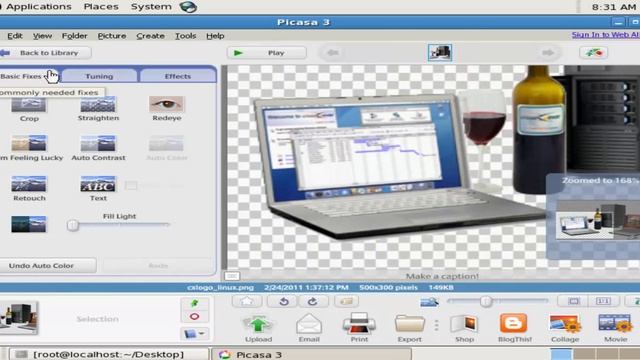640x360 pixels.
Task: Select the filmstrip thumbnail at top
Action: pyautogui.click(x=440, y=53)
